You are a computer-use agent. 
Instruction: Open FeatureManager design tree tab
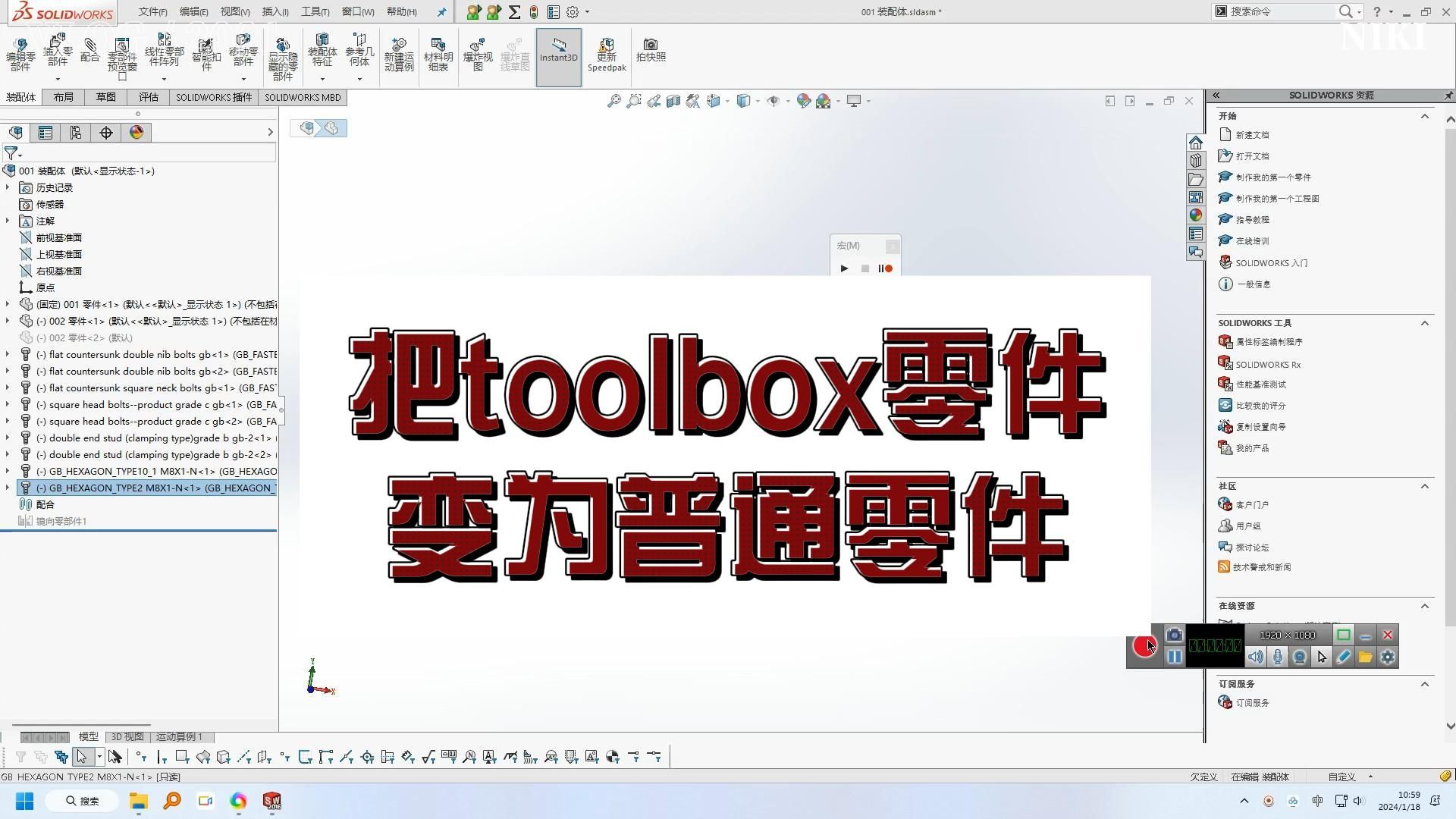15,133
